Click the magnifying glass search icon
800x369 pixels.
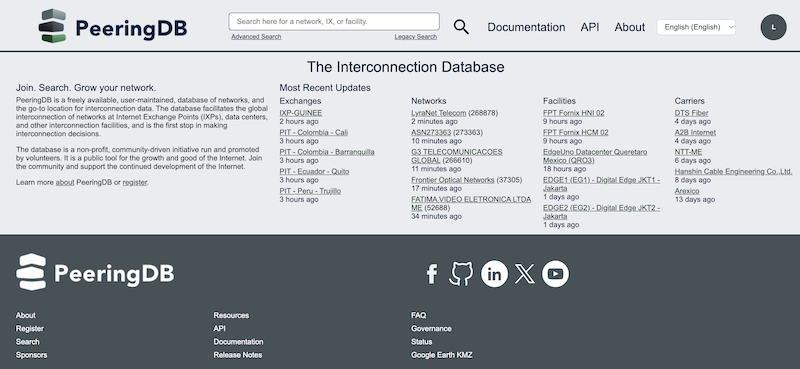tap(461, 27)
